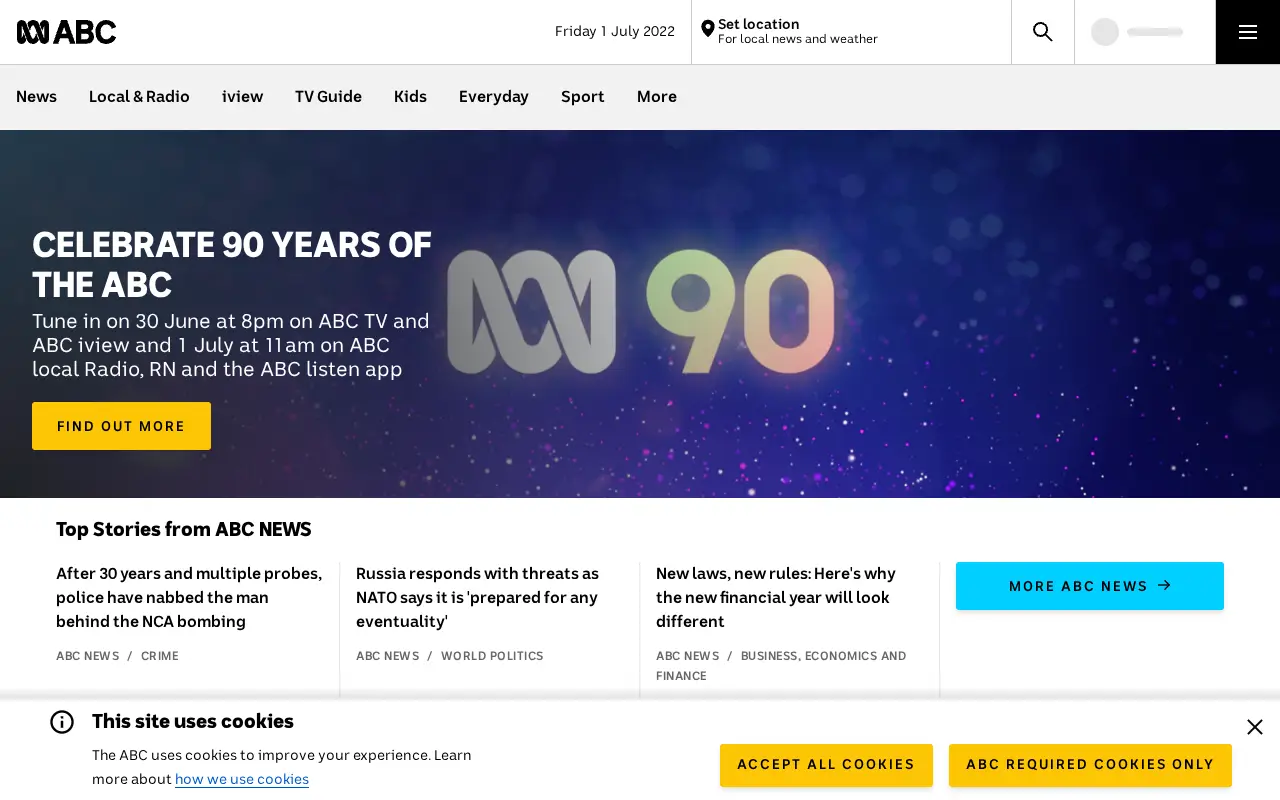1280x800 pixels.
Task: Open Sport navigation item
Action: (583, 97)
